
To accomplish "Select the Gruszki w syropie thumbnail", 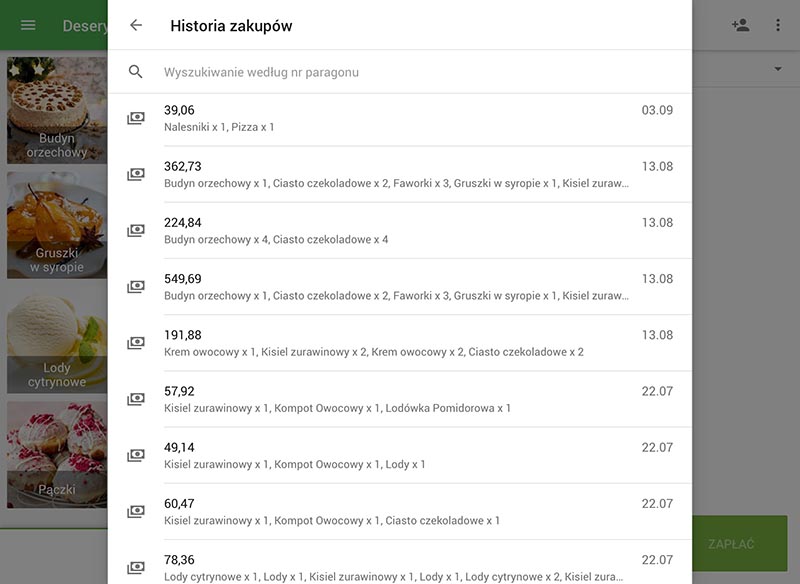I will tap(55, 225).
